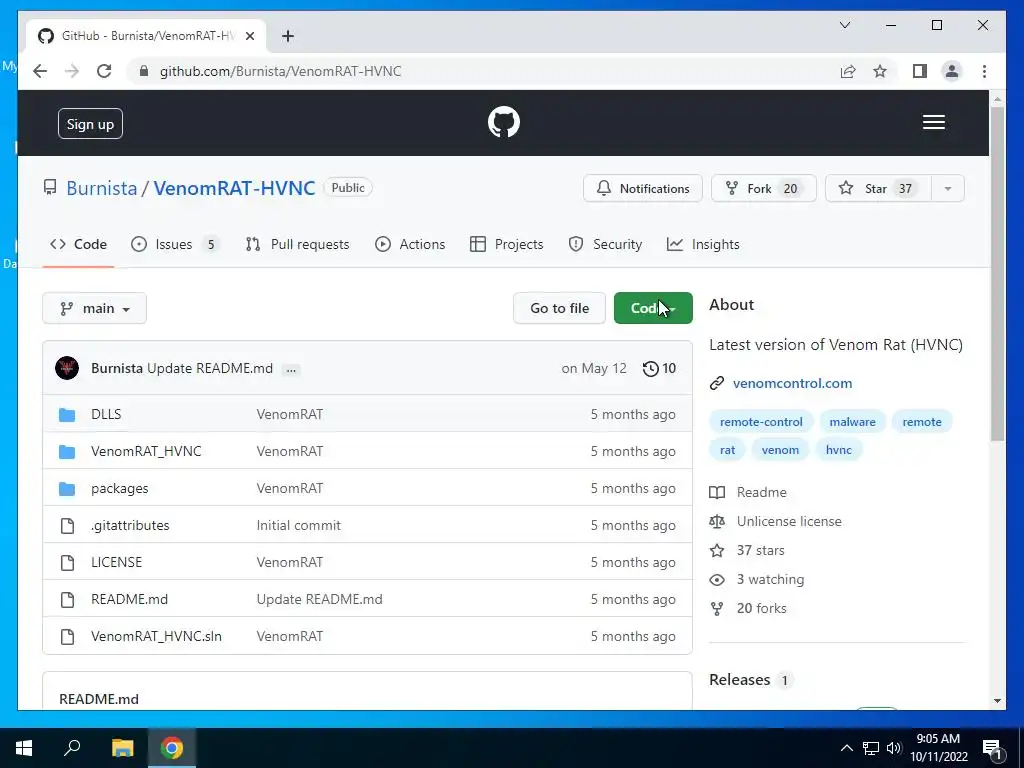Open the VenomRAT-HVNC repository name link
This screenshot has height=768, width=1024.
[x=234, y=188]
